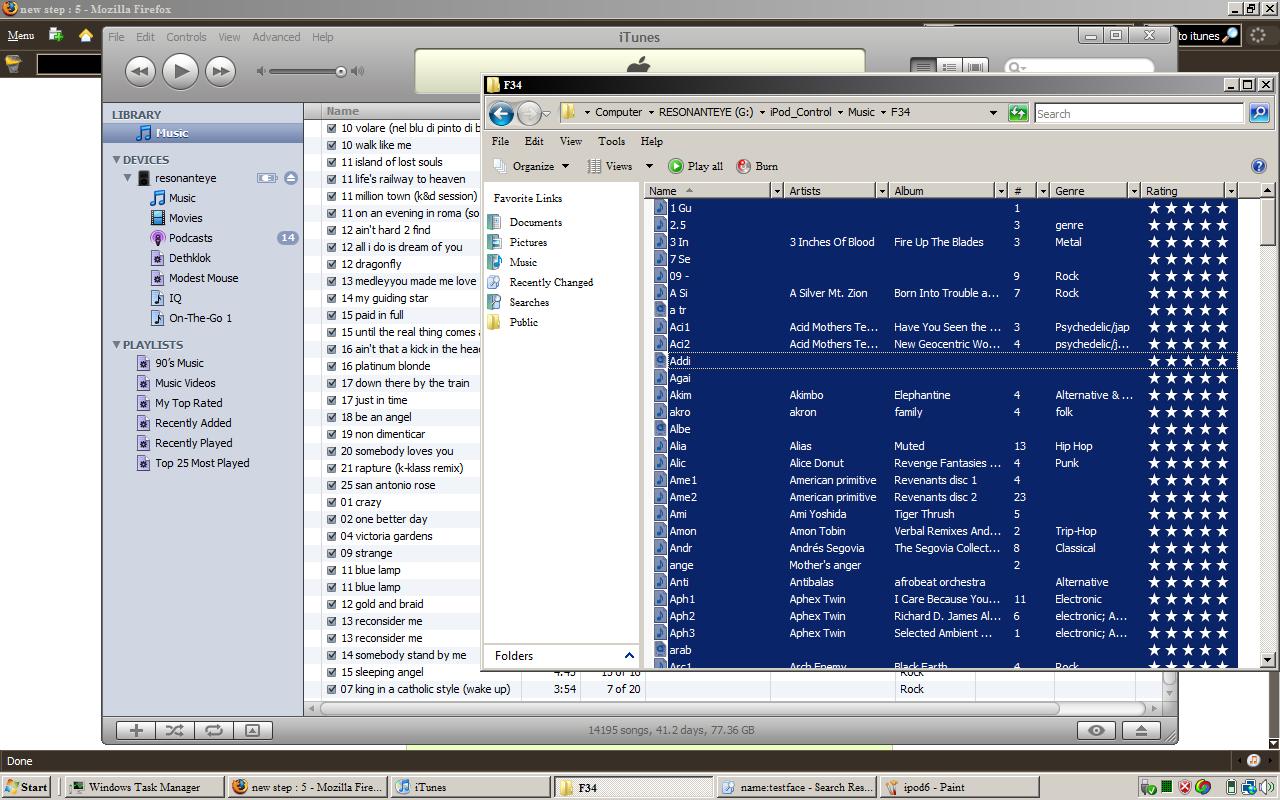
Task: Play the current track in iTunes
Action: tap(180, 71)
